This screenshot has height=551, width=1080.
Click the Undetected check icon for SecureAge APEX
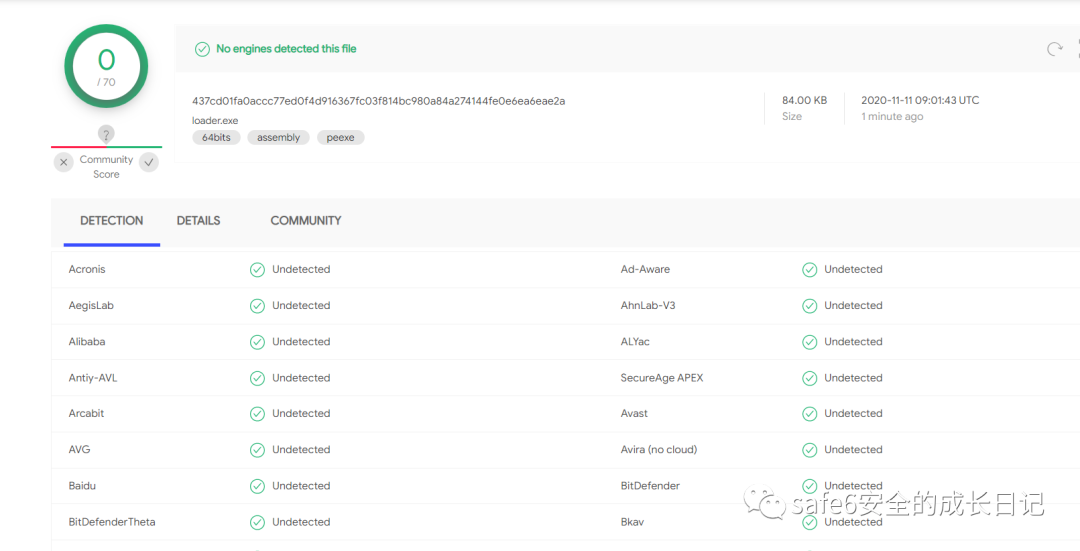pos(810,378)
